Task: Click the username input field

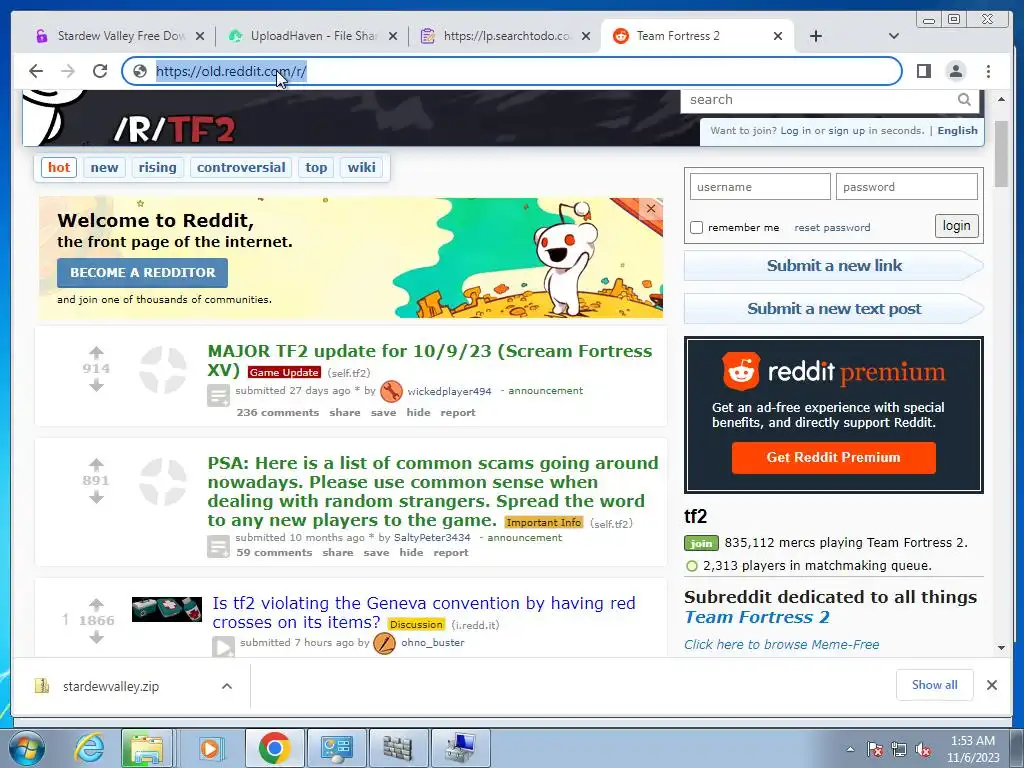Action: click(760, 187)
